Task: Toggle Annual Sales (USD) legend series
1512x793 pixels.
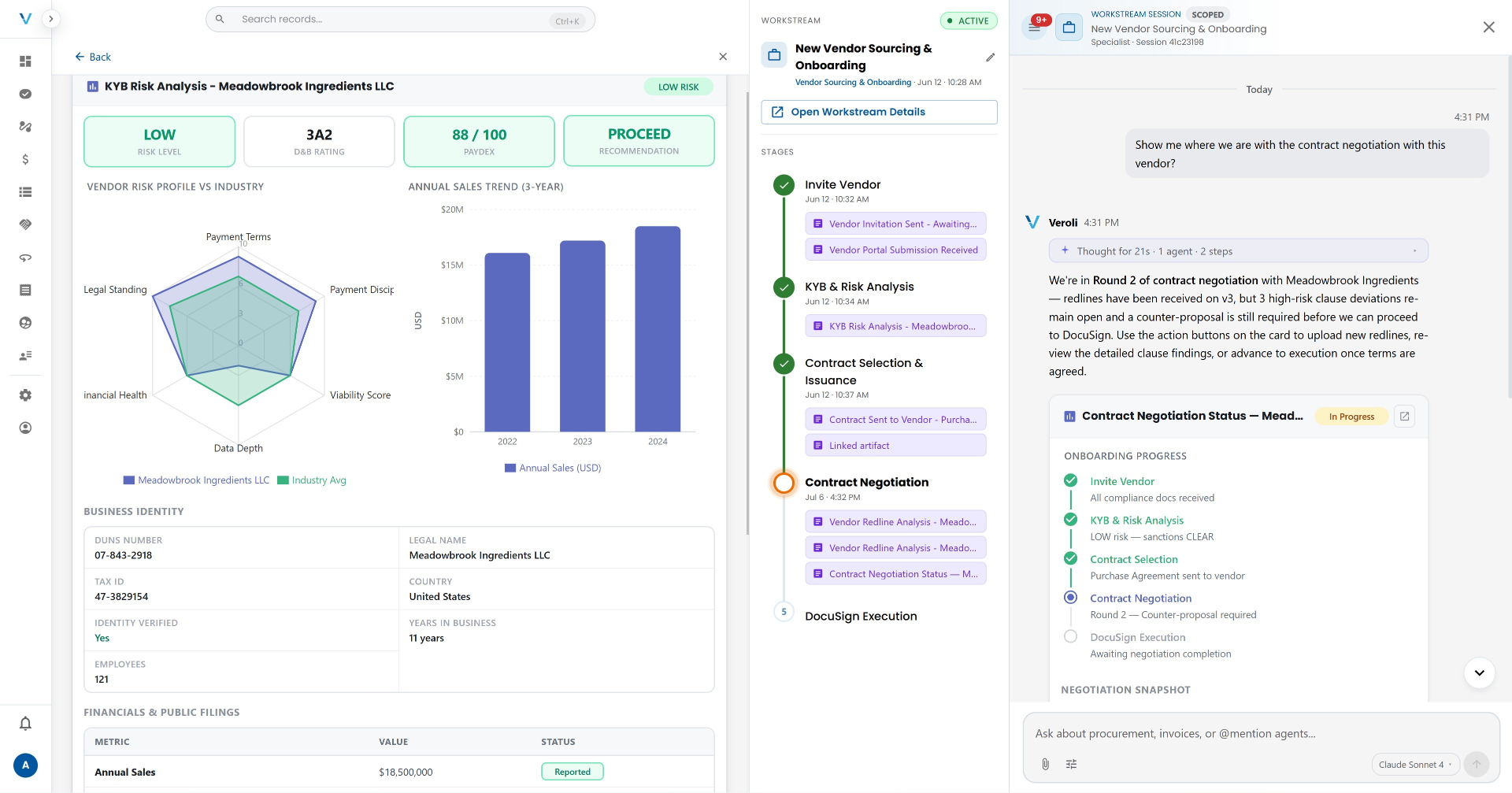Action: [553, 468]
